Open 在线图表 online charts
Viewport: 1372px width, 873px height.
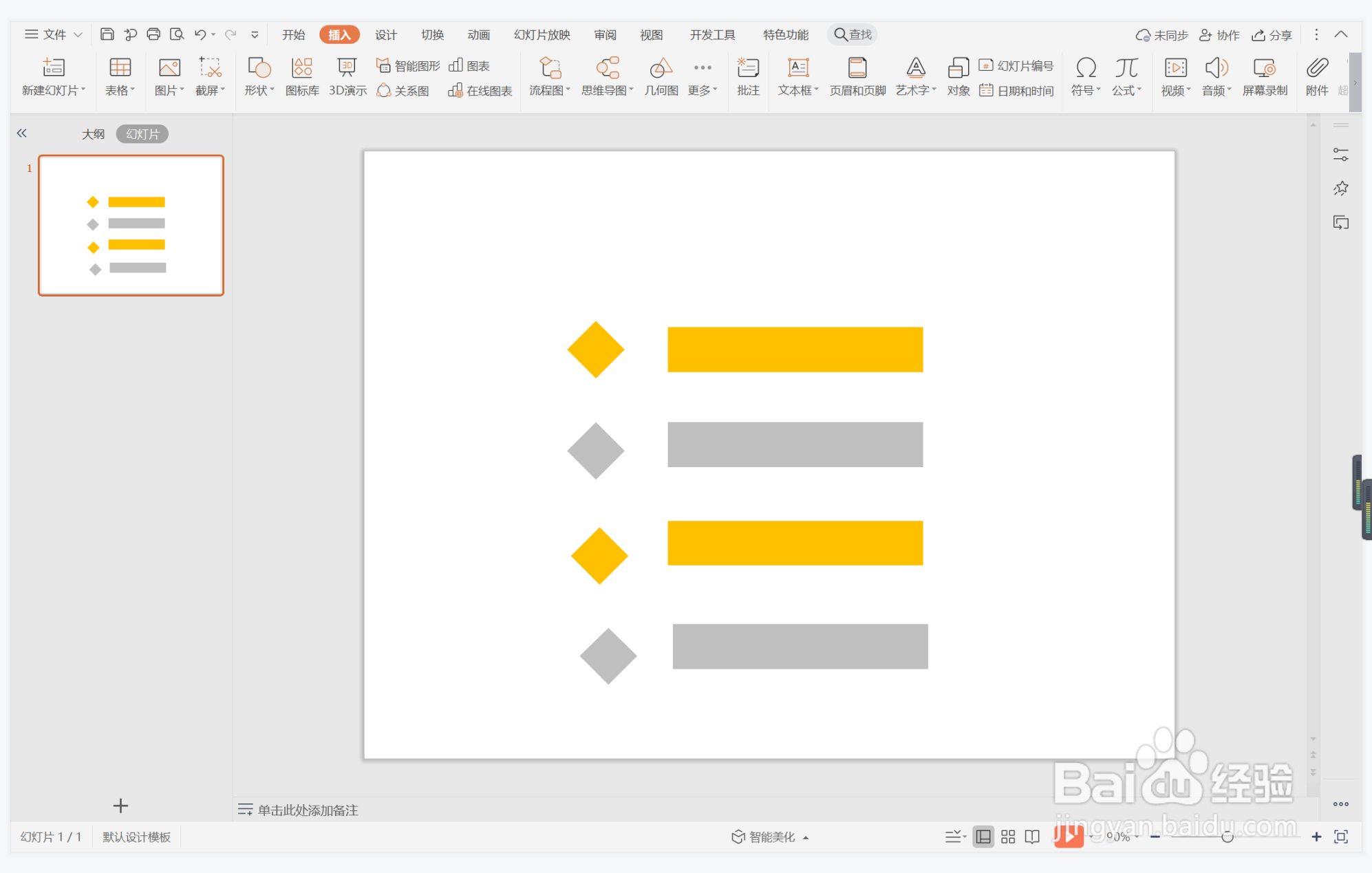480,90
